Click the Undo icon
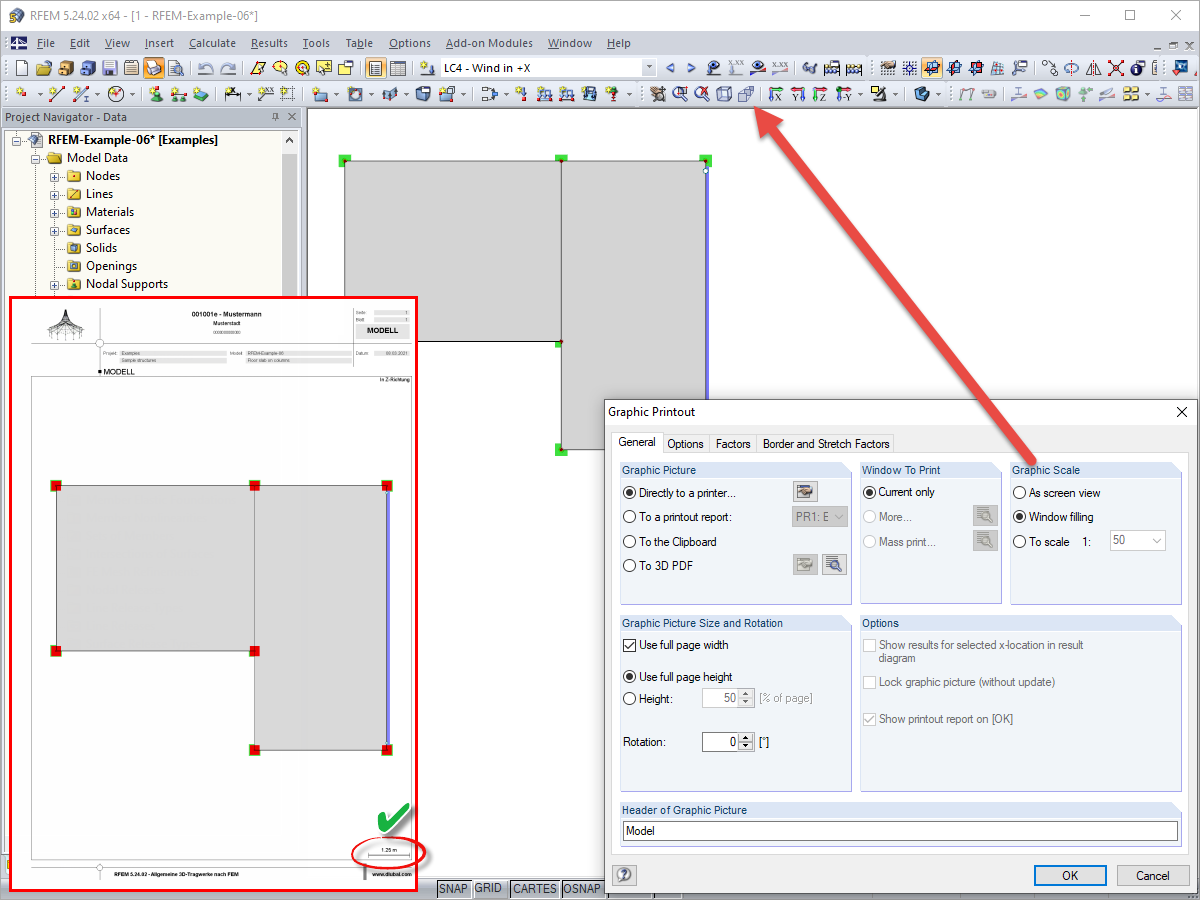The image size is (1200, 900). click(206, 67)
